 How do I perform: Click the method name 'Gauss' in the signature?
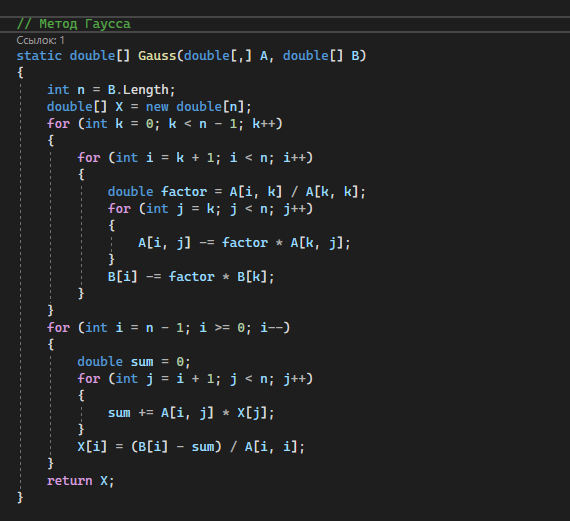click(157, 56)
